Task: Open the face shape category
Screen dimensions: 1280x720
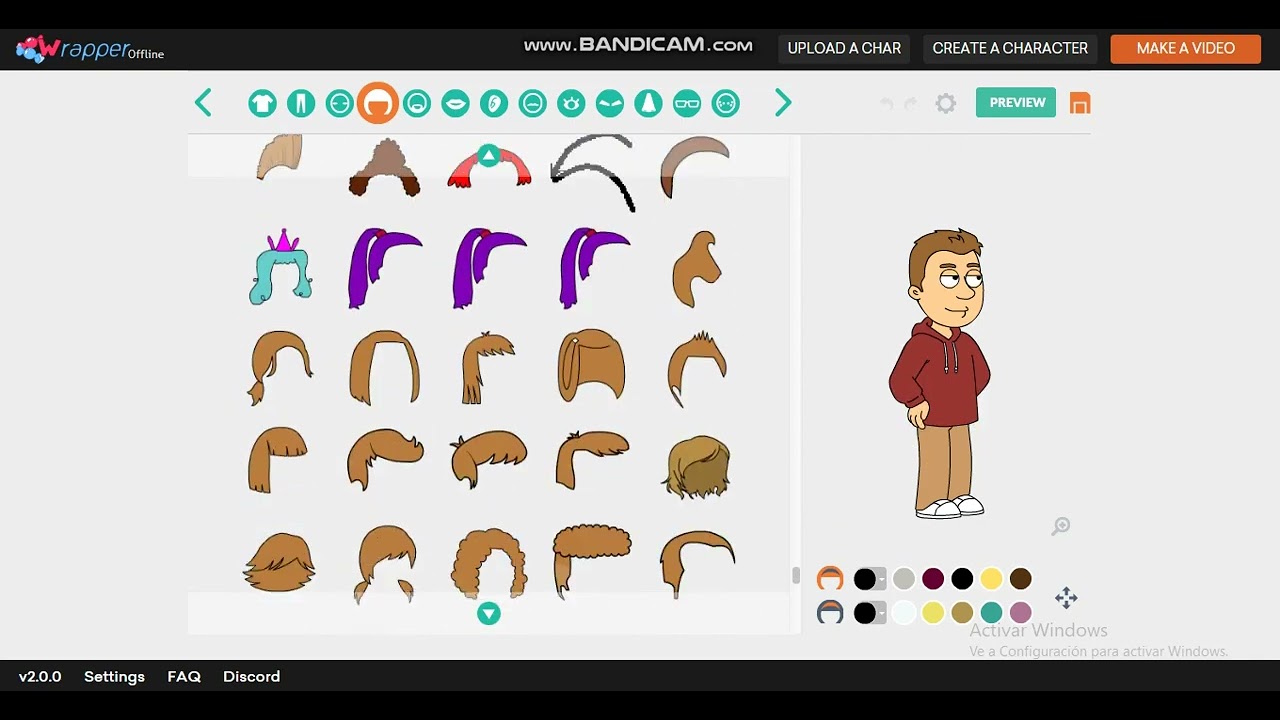Action: point(340,103)
